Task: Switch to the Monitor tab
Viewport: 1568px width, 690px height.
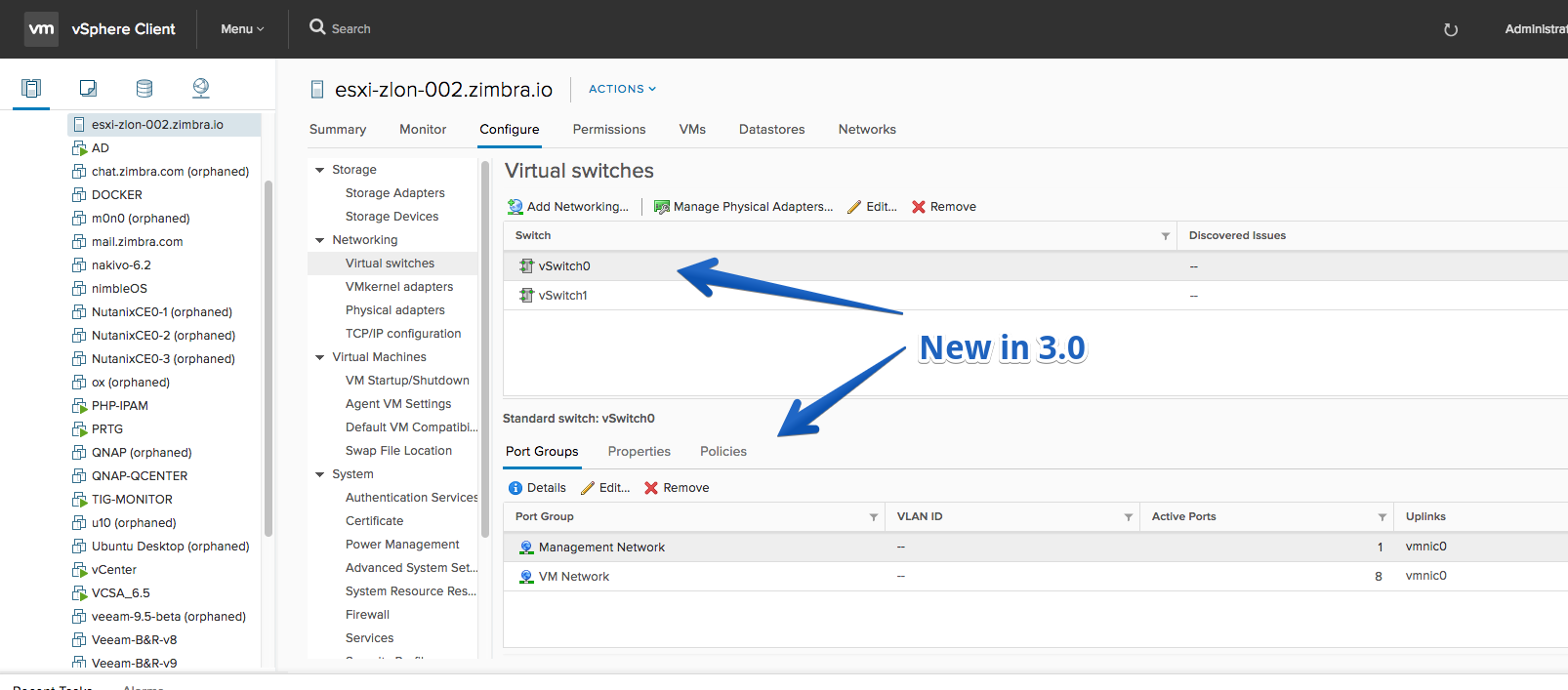Action: tap(423, 129)
